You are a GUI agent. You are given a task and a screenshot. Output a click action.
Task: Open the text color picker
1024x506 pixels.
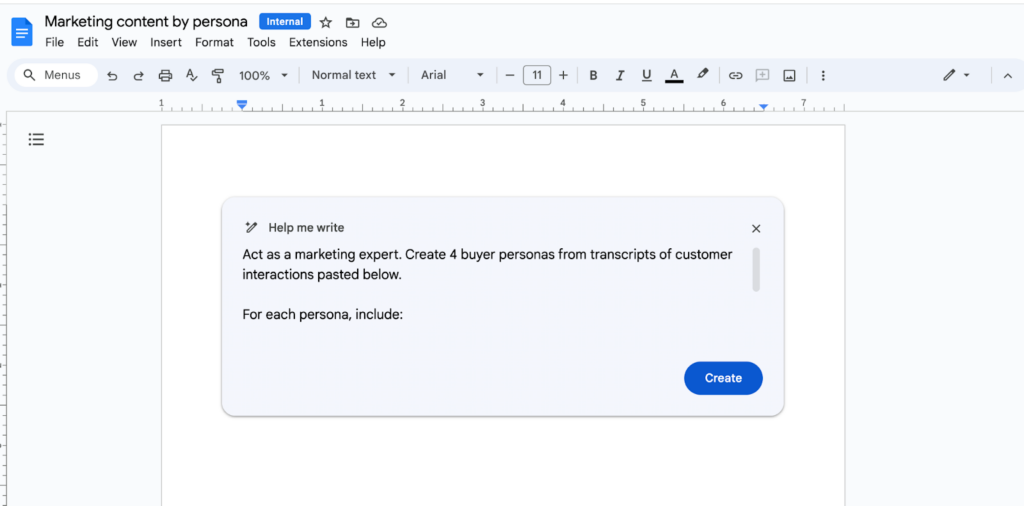tap(674, 76)
